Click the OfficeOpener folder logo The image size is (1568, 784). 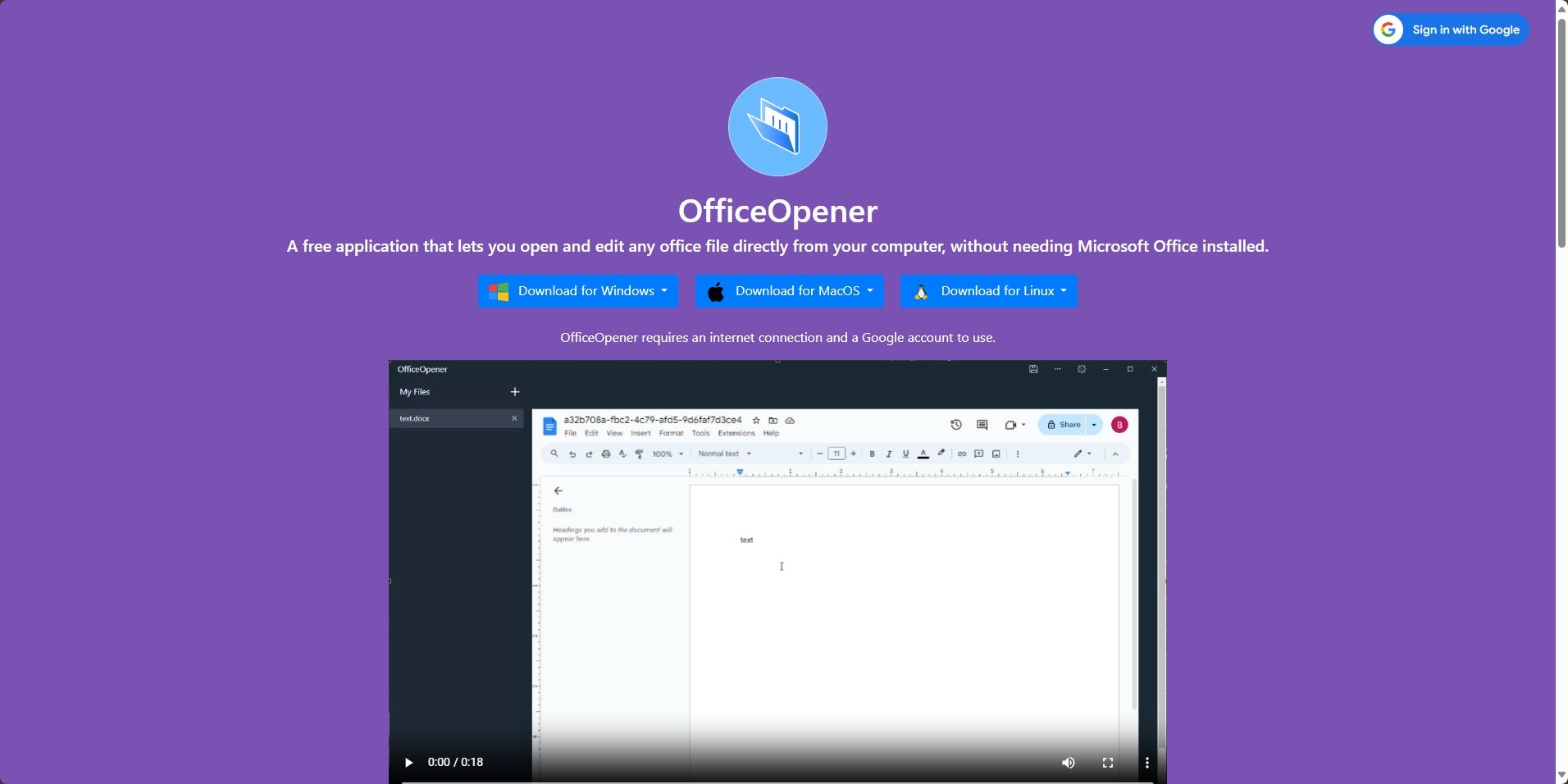point(777,126)
